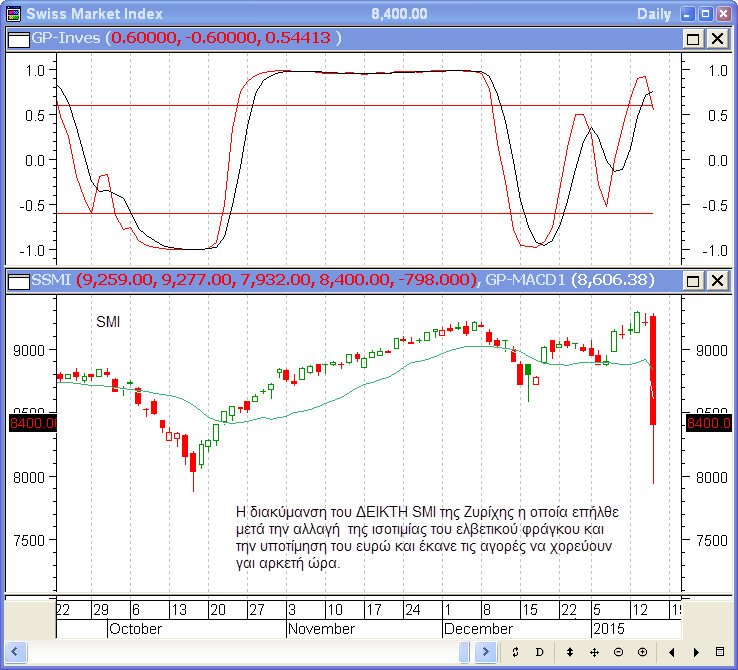Open the chart list page icon
738x670 pixels.
point(720,652)
